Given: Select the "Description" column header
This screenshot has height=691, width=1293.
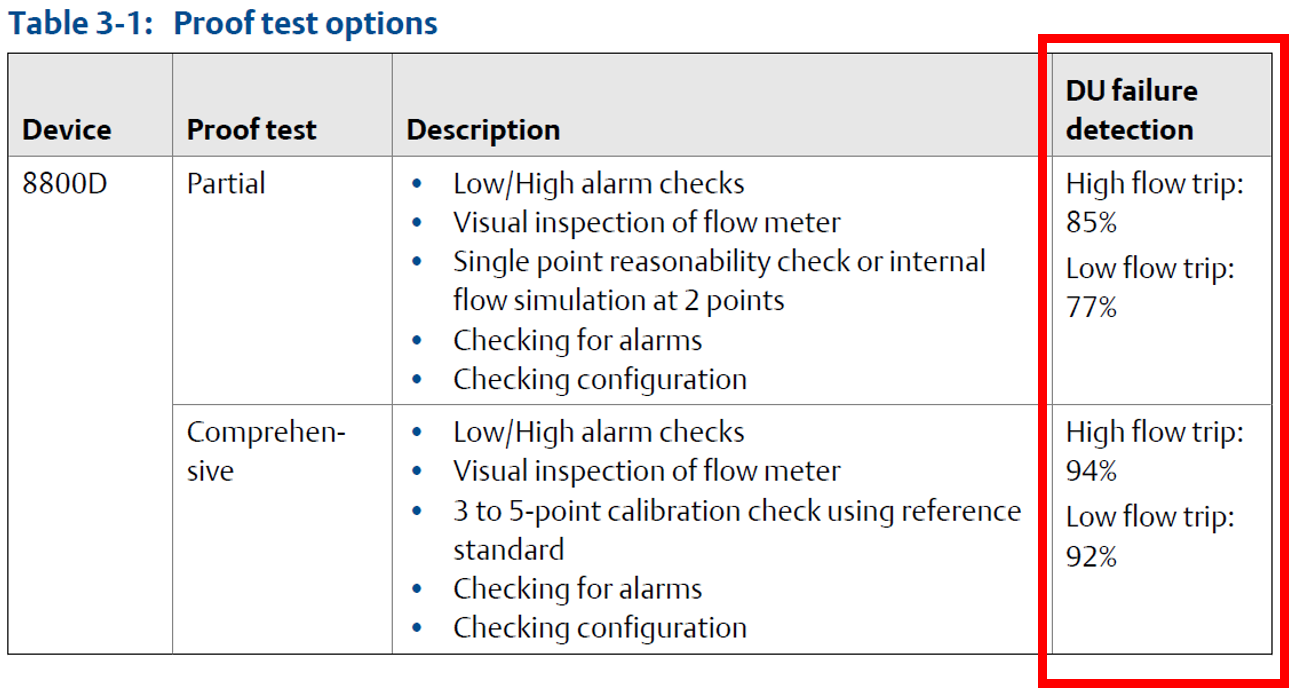Looking at the screenshot, I should pyautogui.click(x=482, y=130).
